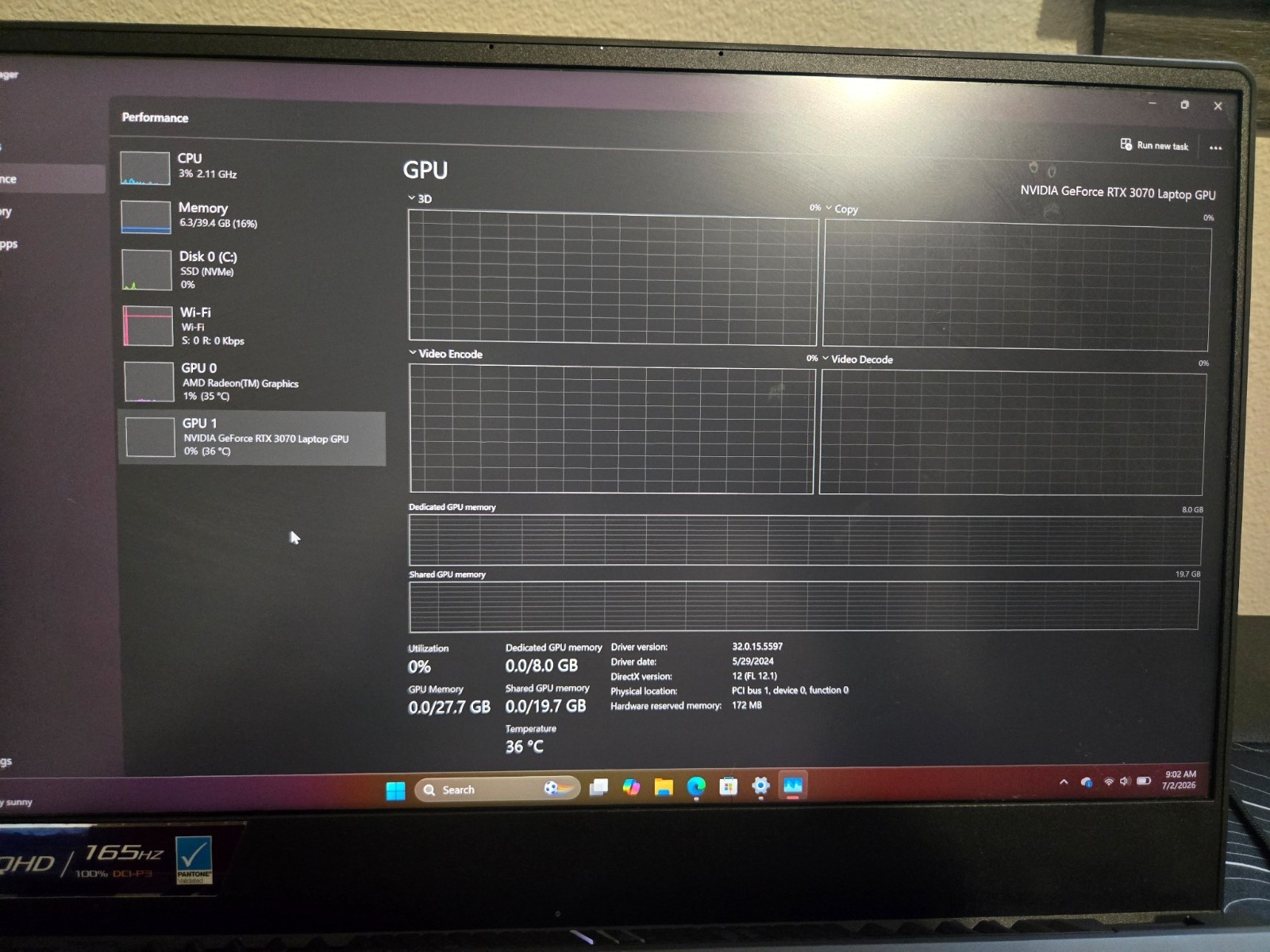The width and height of the screenshot is (1270, 952).
Task: Click hardware reserved memory 172 MB
Action: tap(746, 704)
